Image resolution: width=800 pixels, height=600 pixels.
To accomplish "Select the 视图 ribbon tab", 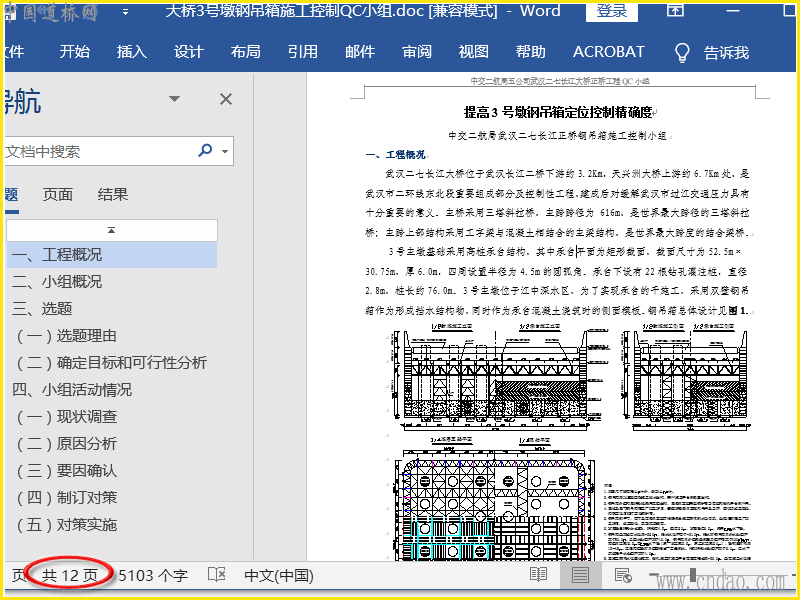I will (473, 52).
